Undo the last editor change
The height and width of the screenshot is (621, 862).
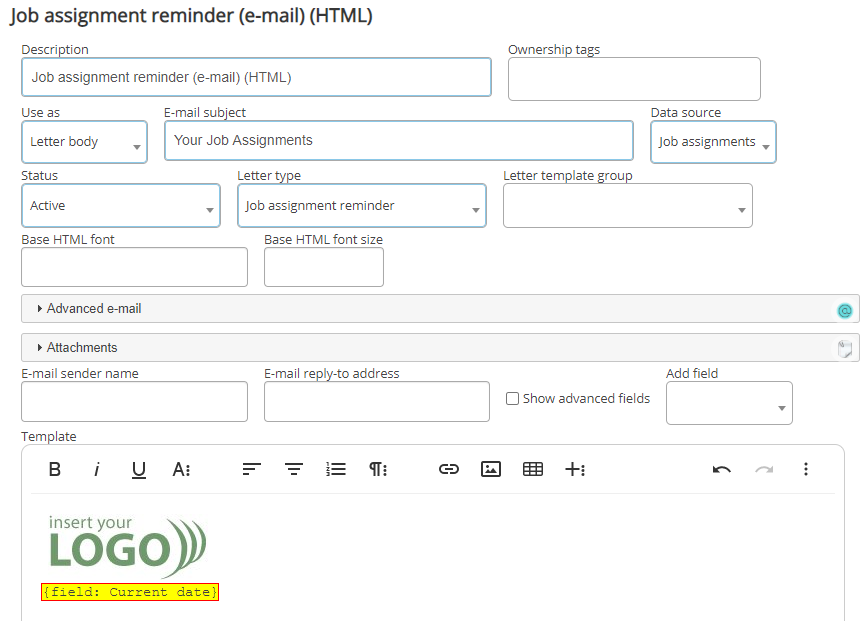[x=722, y=469]
